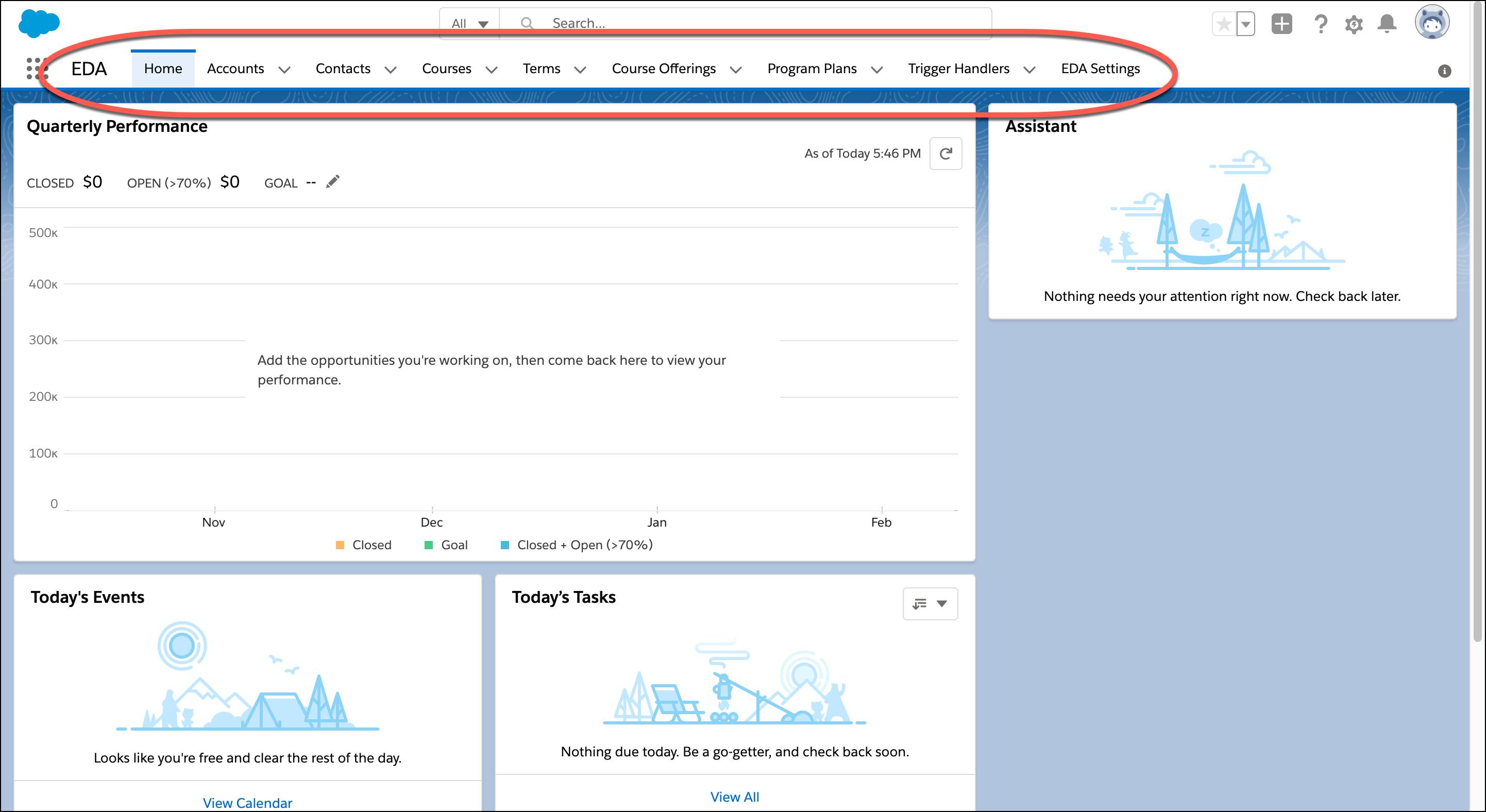Viewport: 1486px width, 812px height.
Task: Open Today's Tasks filter dropdown
Action: pyautogui.click(x=930, y=604)
